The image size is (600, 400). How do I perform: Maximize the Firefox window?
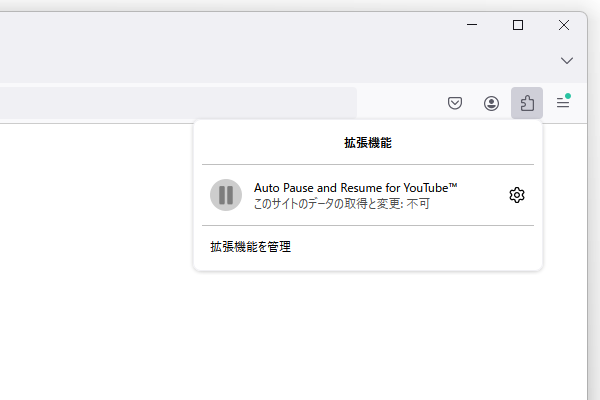click(x=518, y=25)
